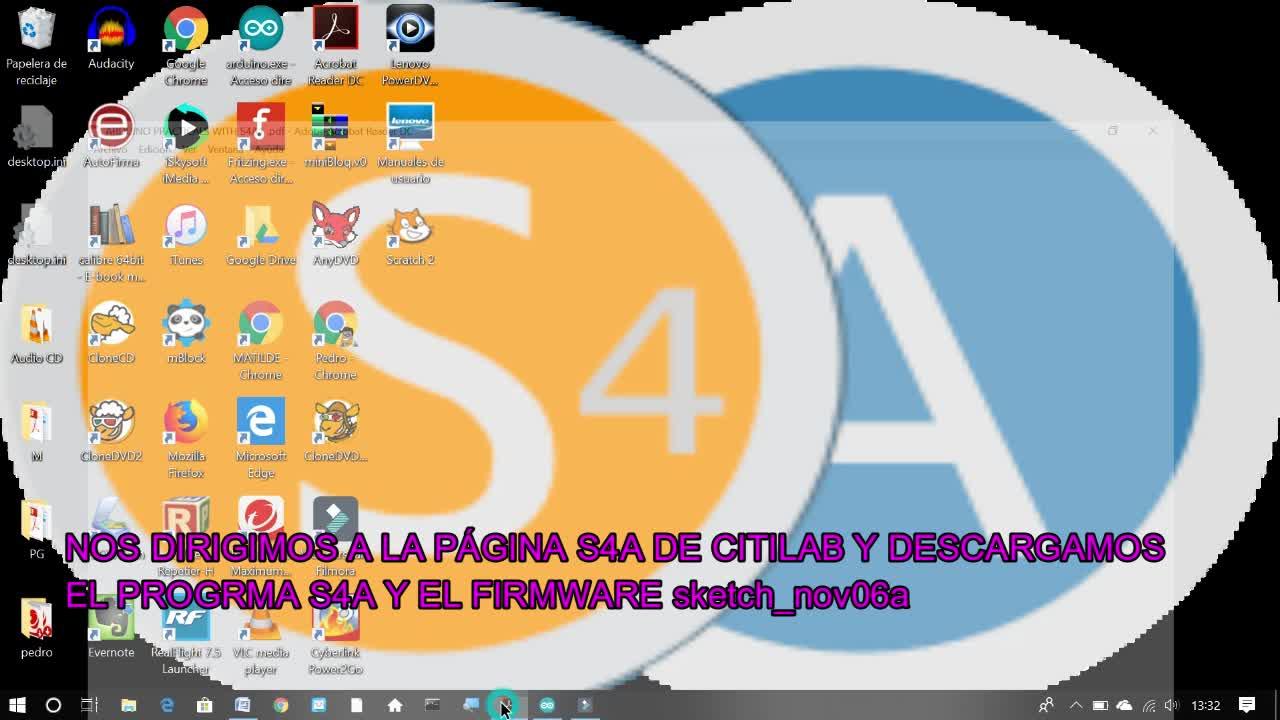Screen dimensions: 1280x720
Task: Select the Evernote desktop icon
Action: [111, 627]
